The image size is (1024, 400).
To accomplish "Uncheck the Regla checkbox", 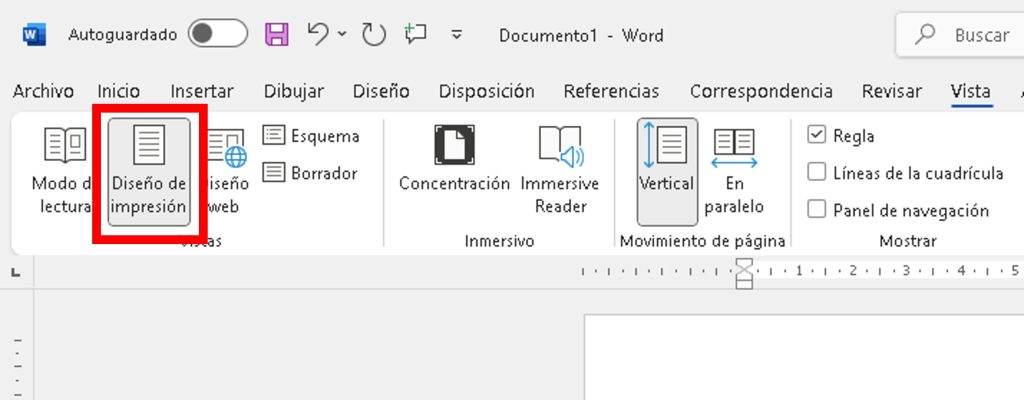I will coord(817,136).
